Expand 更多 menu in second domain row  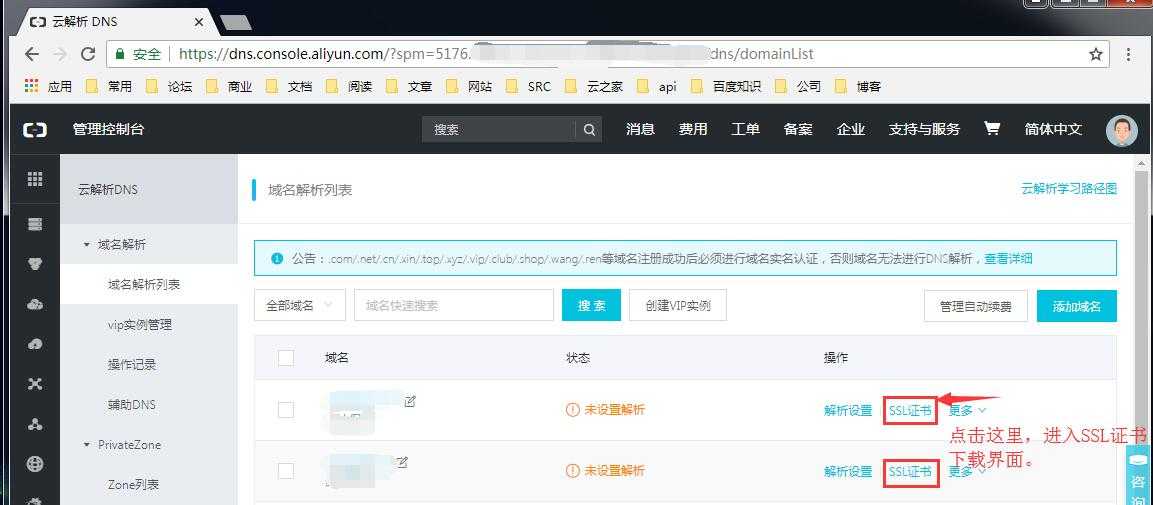(x=967, y=472)
